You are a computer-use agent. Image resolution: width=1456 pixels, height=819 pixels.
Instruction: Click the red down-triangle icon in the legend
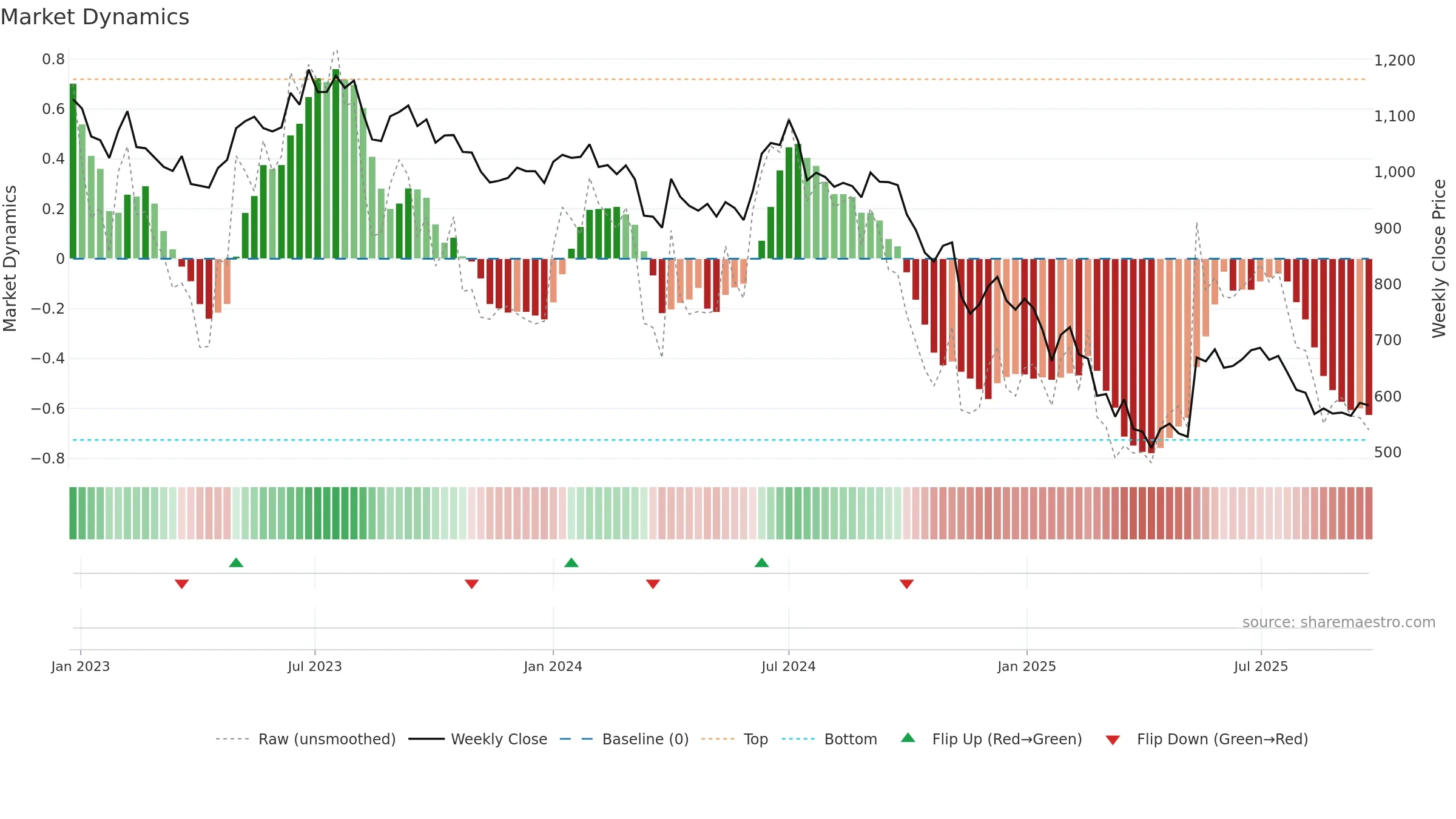[x=1113, y=740]
